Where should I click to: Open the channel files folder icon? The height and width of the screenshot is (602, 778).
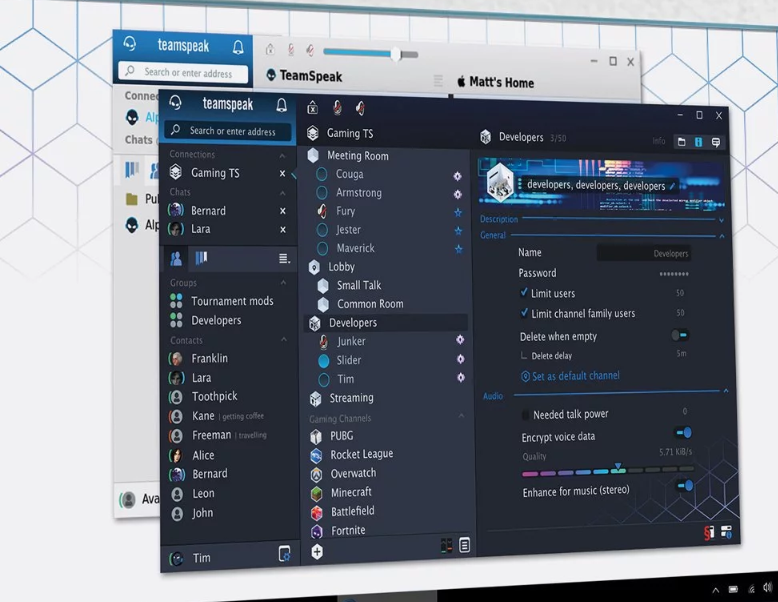coord(682,142)
